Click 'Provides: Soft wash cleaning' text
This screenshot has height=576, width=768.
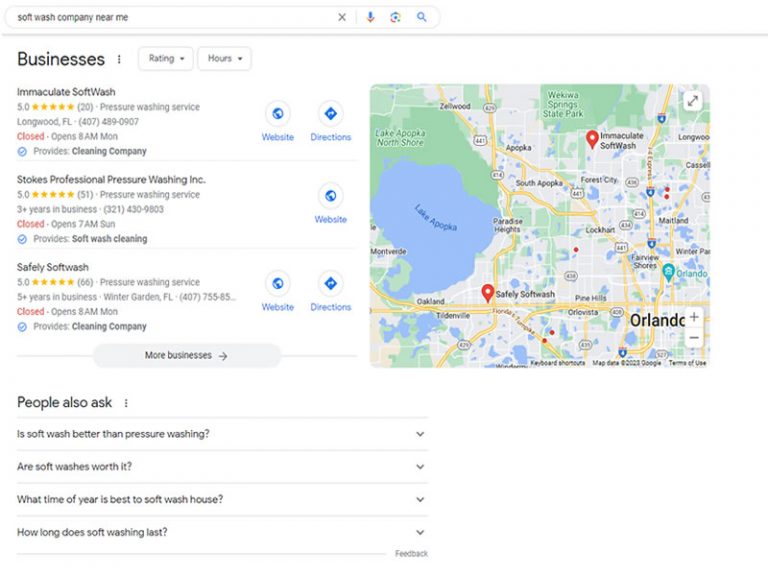click(90, 239)
